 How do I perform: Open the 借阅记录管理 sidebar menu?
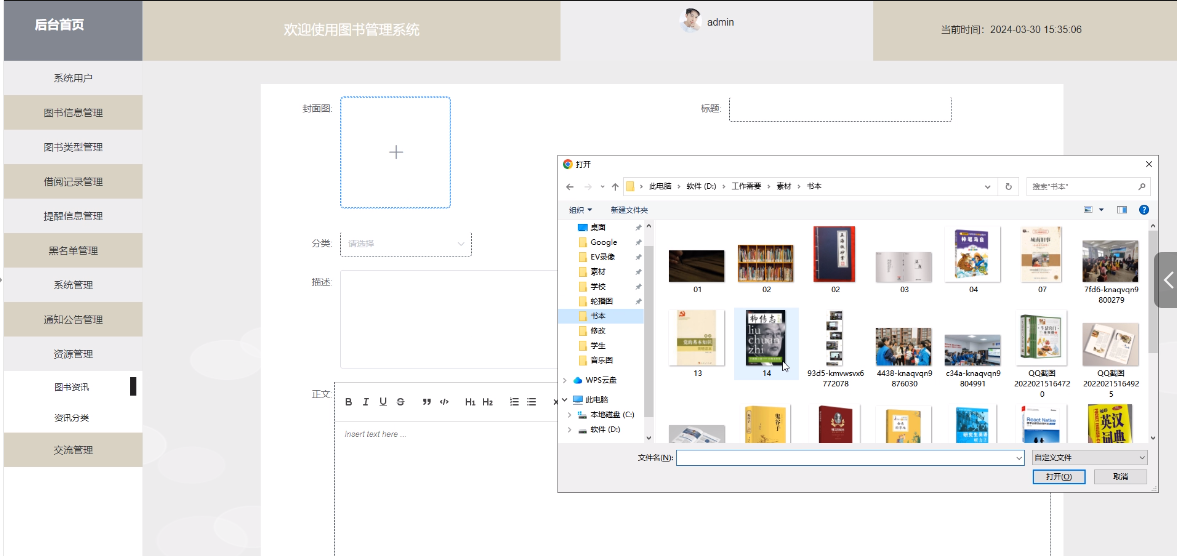pyautogui.click(x=73, y=182)
